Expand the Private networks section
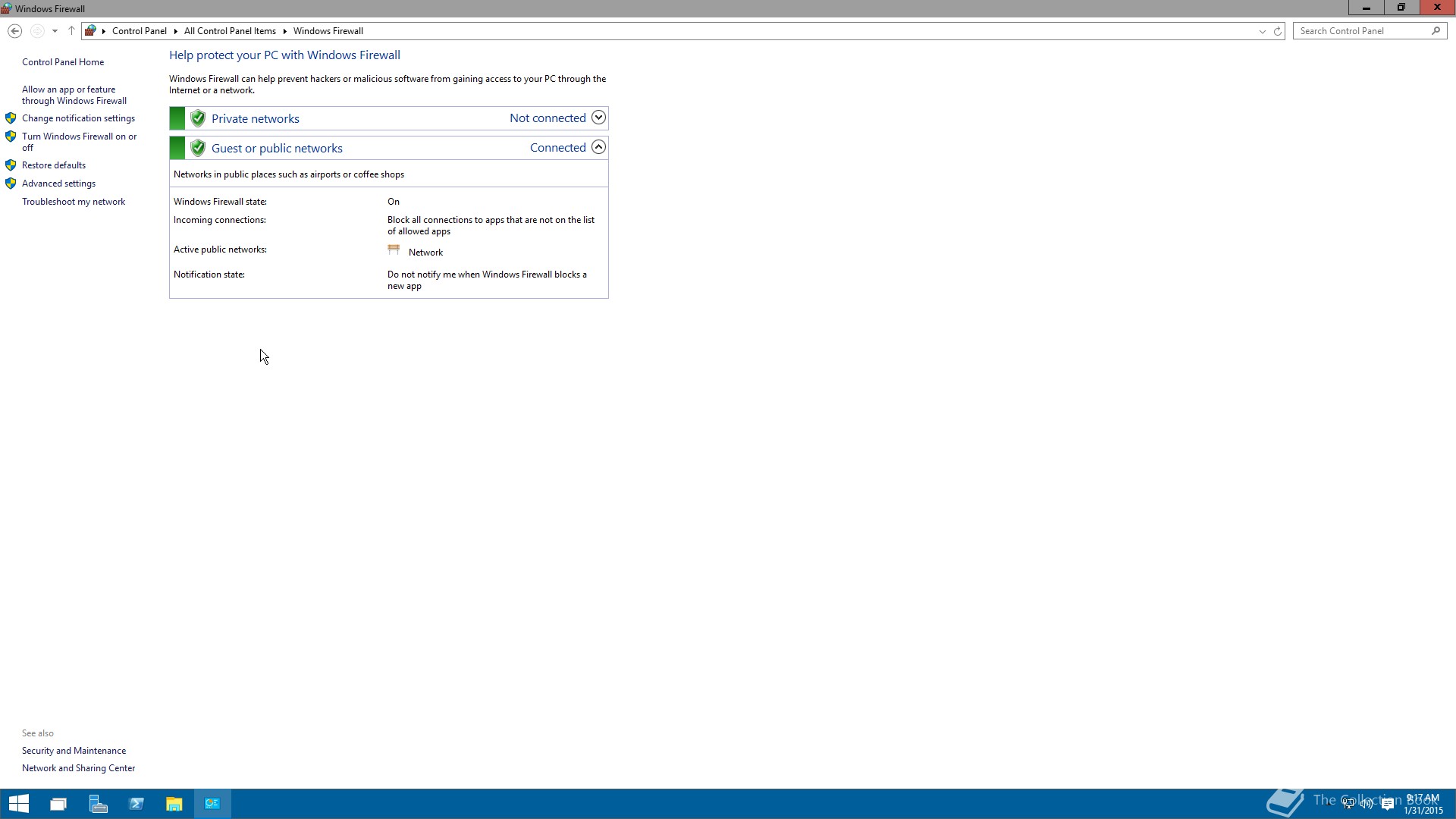Screen dimensions: 1456x819 click(x=598, y=118)
